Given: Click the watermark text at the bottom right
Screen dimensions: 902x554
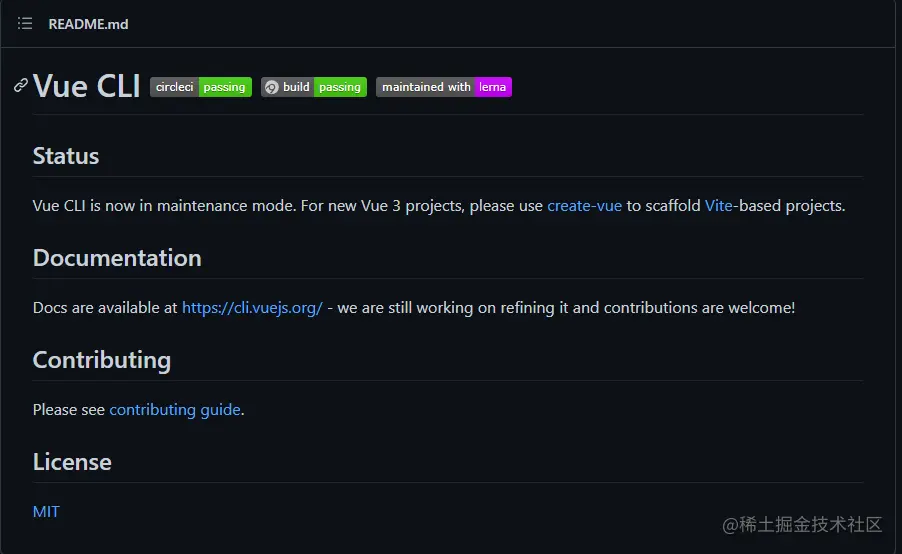Looking at the screenshot, I should pyautogui.click(x=802, y=525).
